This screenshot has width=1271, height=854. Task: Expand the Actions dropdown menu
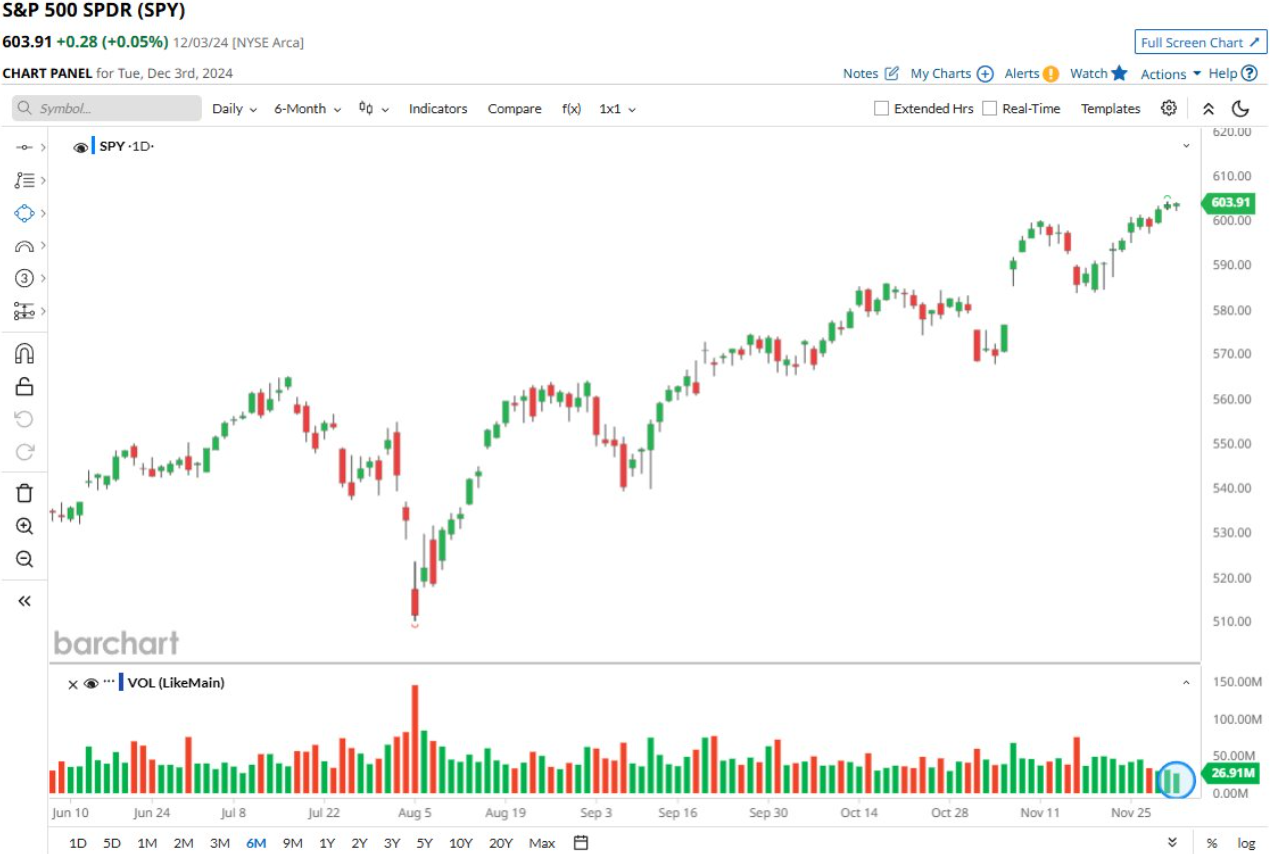tap(1170, 74)
